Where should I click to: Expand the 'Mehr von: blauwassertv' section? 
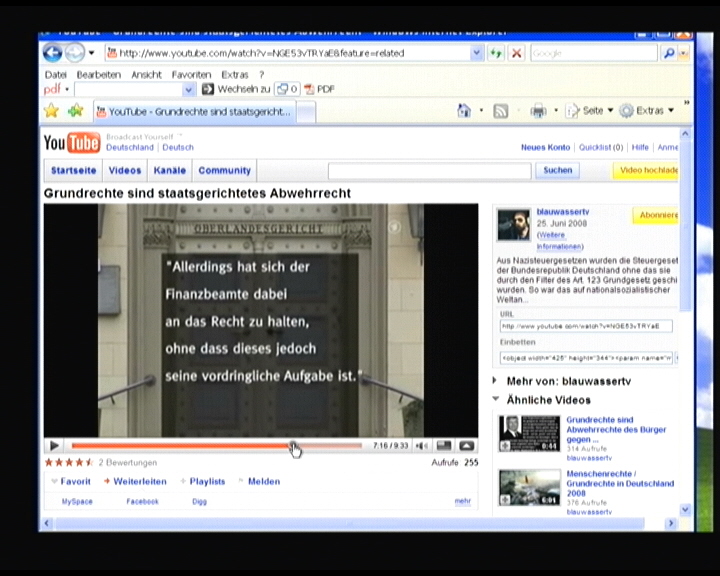(x=496, y=381)
